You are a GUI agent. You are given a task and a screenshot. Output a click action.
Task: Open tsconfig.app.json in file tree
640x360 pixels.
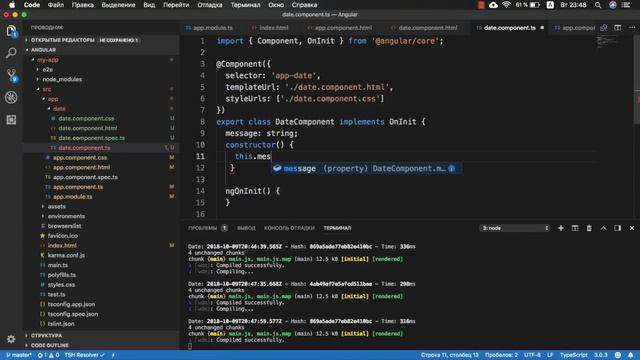(71, 304)
